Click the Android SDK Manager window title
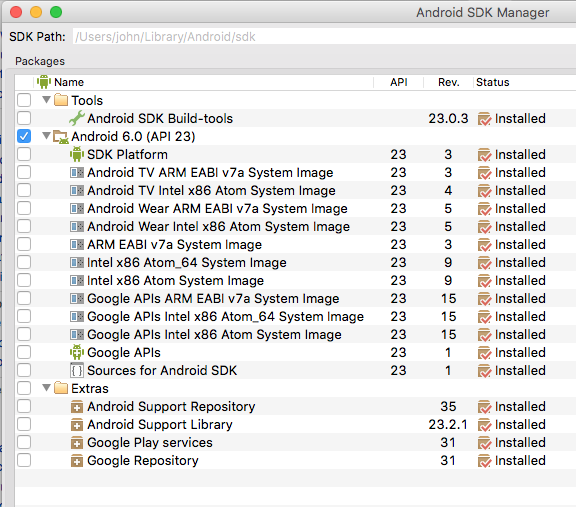 point(483,12)
